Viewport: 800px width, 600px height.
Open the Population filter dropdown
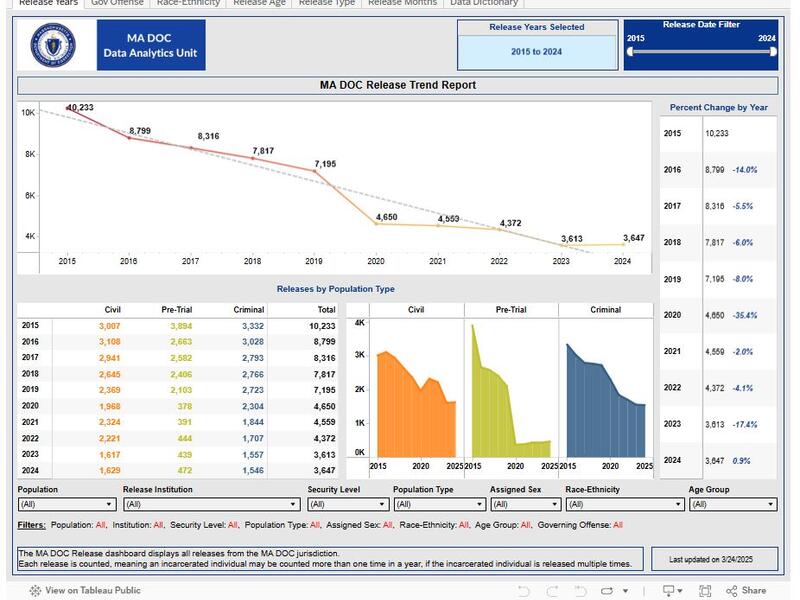point(66,505)
